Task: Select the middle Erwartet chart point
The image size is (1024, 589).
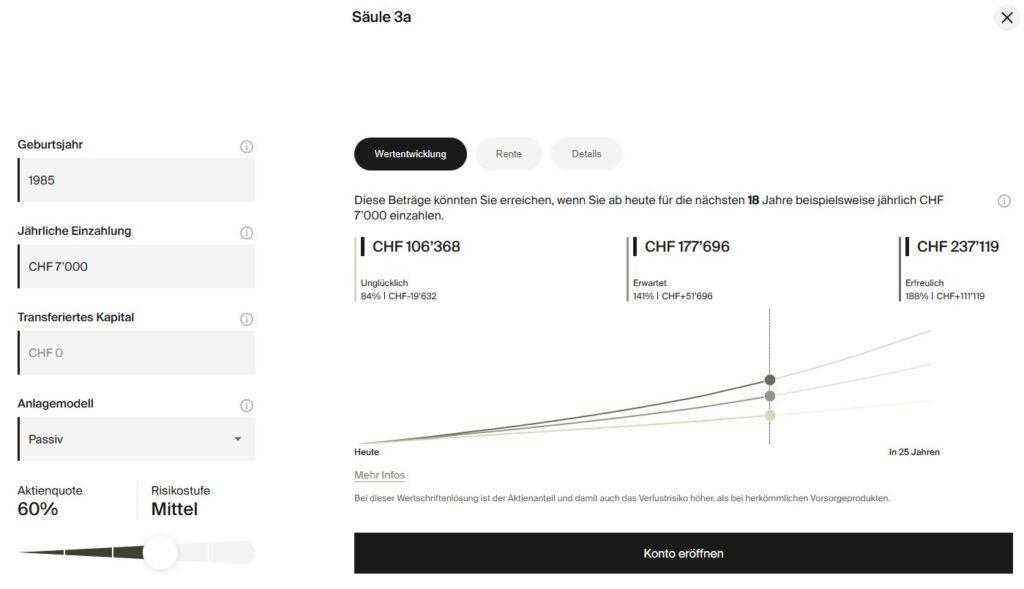Action: click(770, 396)
